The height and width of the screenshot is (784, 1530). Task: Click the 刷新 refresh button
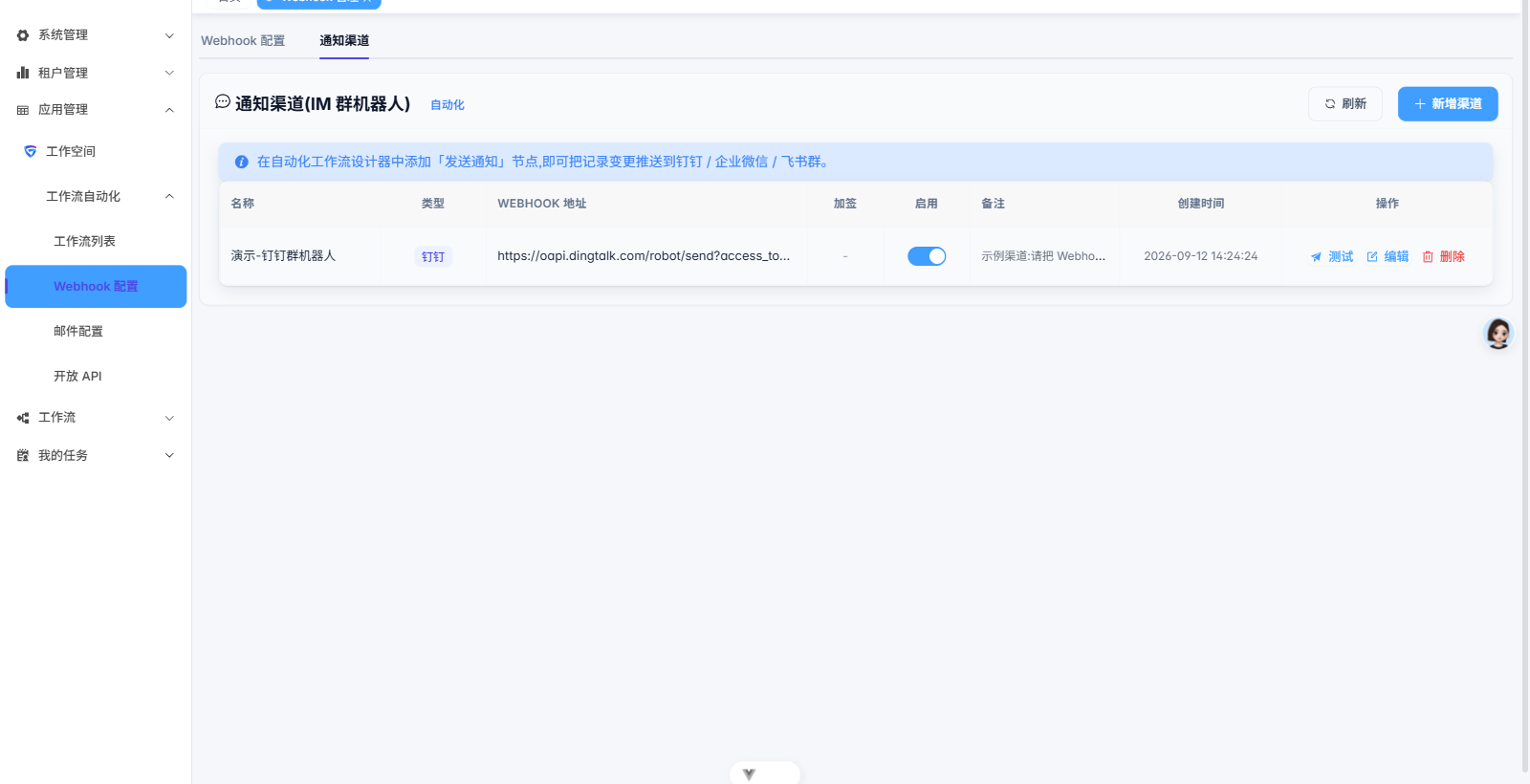click(x=1345, y=103)
